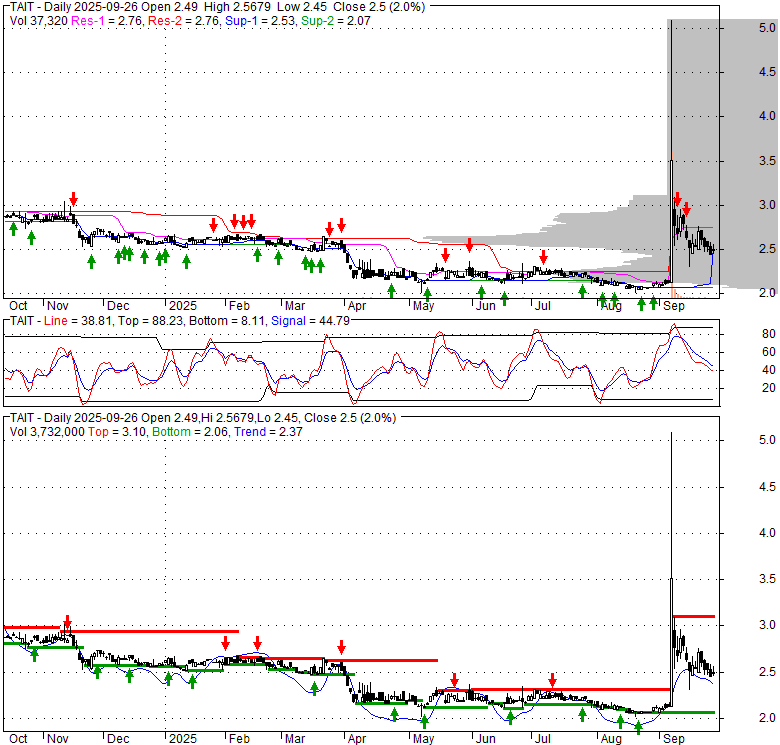Click the Feb label on bottom chart time axis
The width and height of the screenshot is (780, 745).
tap(239, 739)
